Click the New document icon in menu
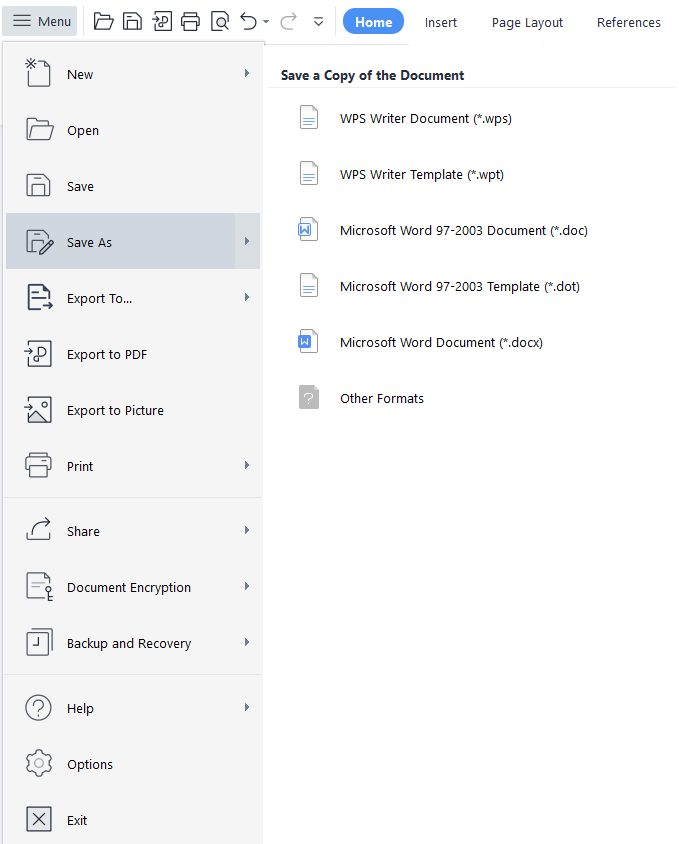Image resolution: width=679 pixels, height=844 pixels. [x=38, y=73]
